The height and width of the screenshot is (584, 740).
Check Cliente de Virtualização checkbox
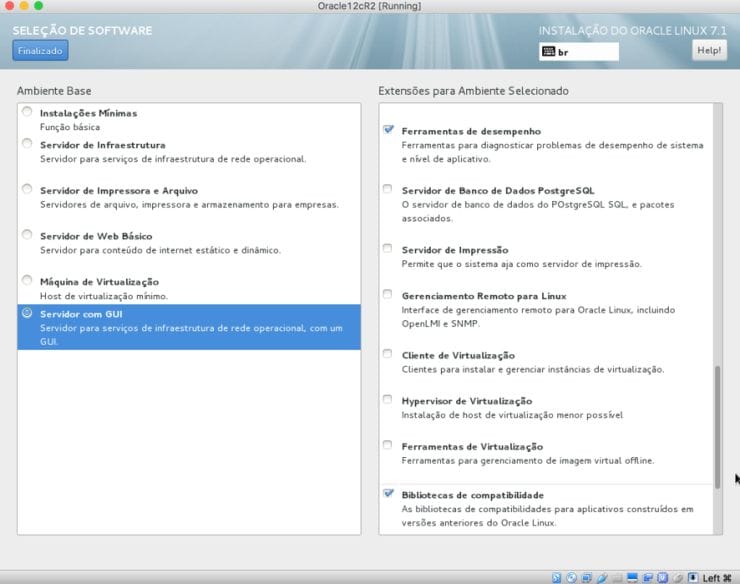(x=387, y=354)
